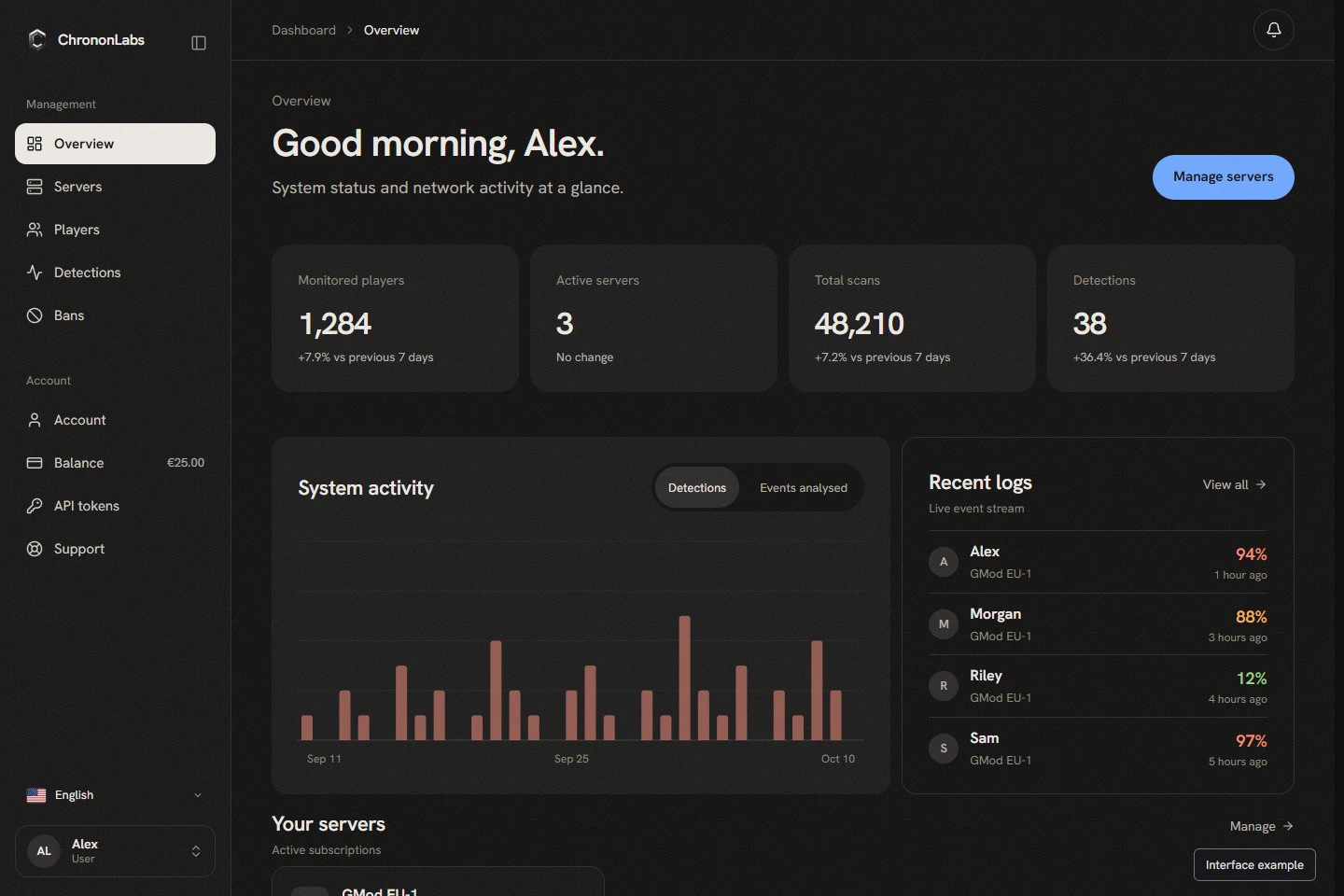Click Riley's 12% detection score
The width and height of the screenshot is (1344, 896).
click(x=1252, y=679)
